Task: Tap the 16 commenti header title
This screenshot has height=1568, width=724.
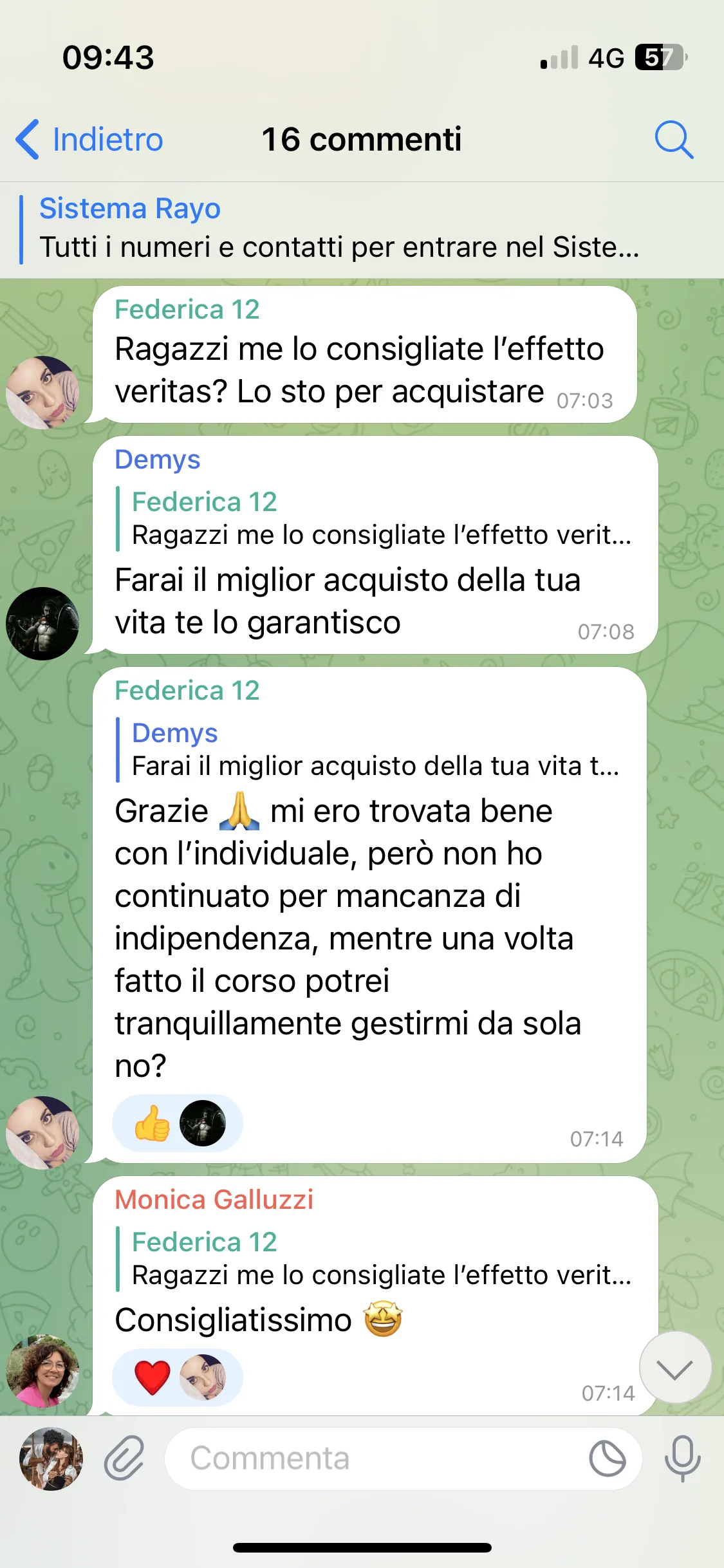Action: click(x=362, y=139)
